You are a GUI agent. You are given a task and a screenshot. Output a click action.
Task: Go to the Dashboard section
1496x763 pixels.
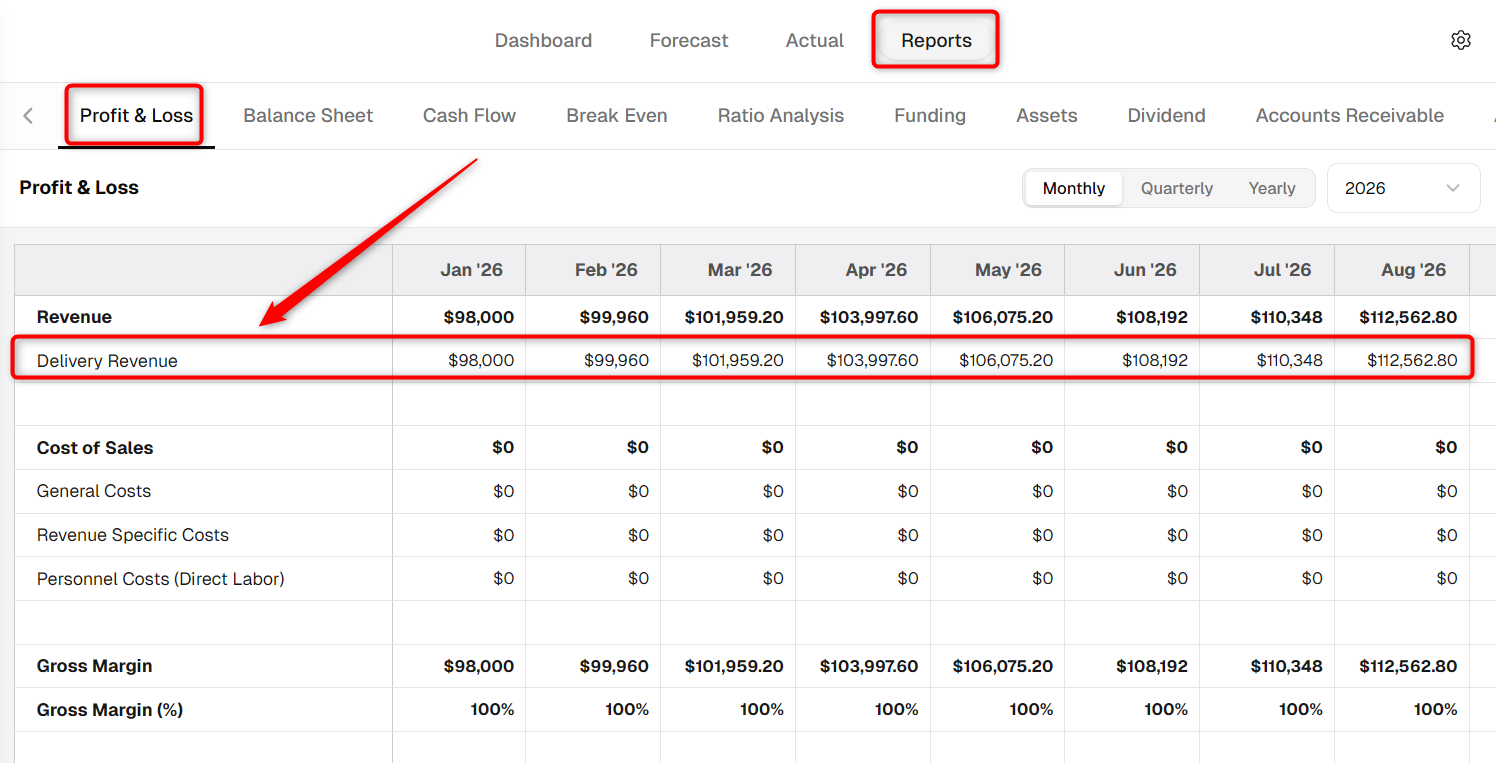(543, 40)
